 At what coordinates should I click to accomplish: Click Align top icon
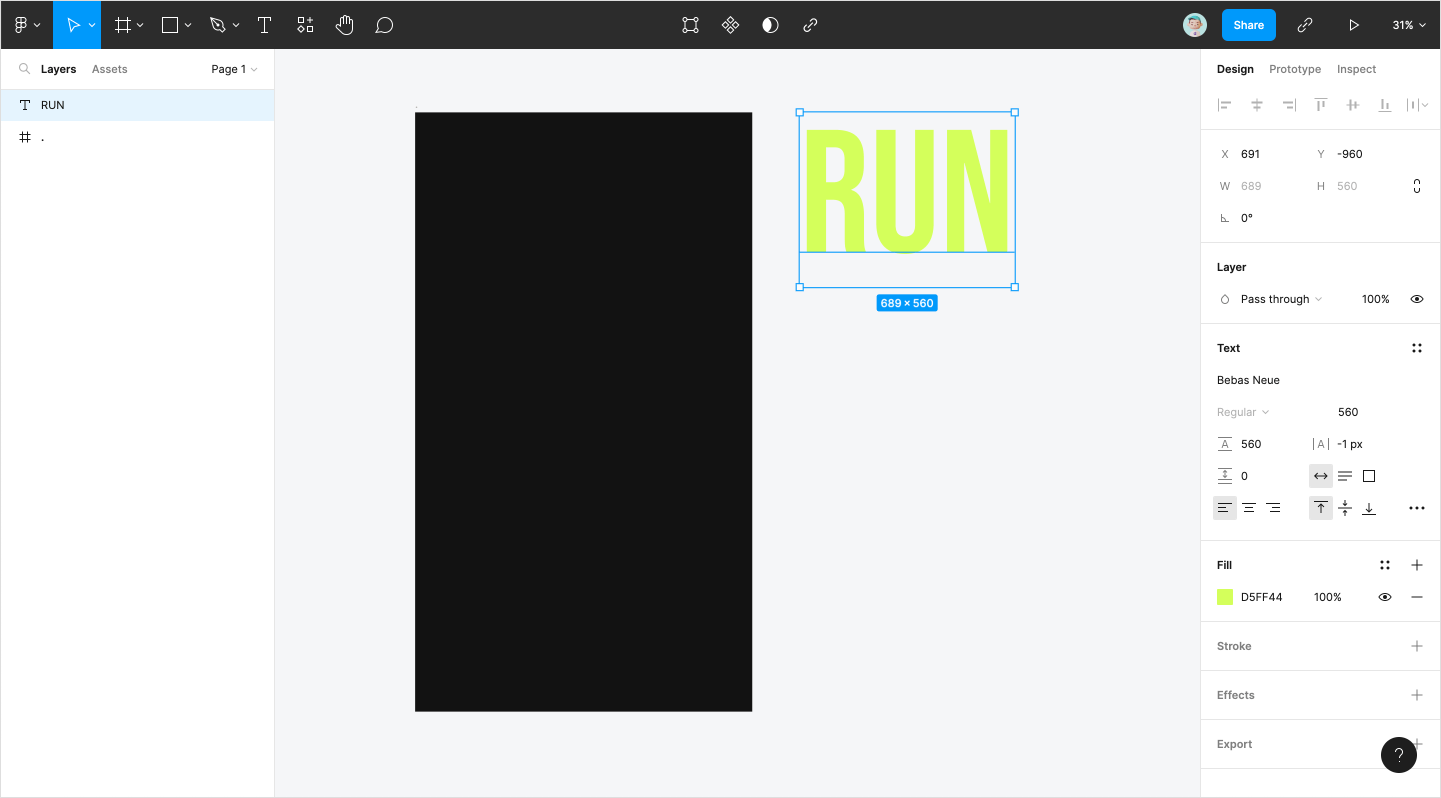click(x=1321, y=105)
